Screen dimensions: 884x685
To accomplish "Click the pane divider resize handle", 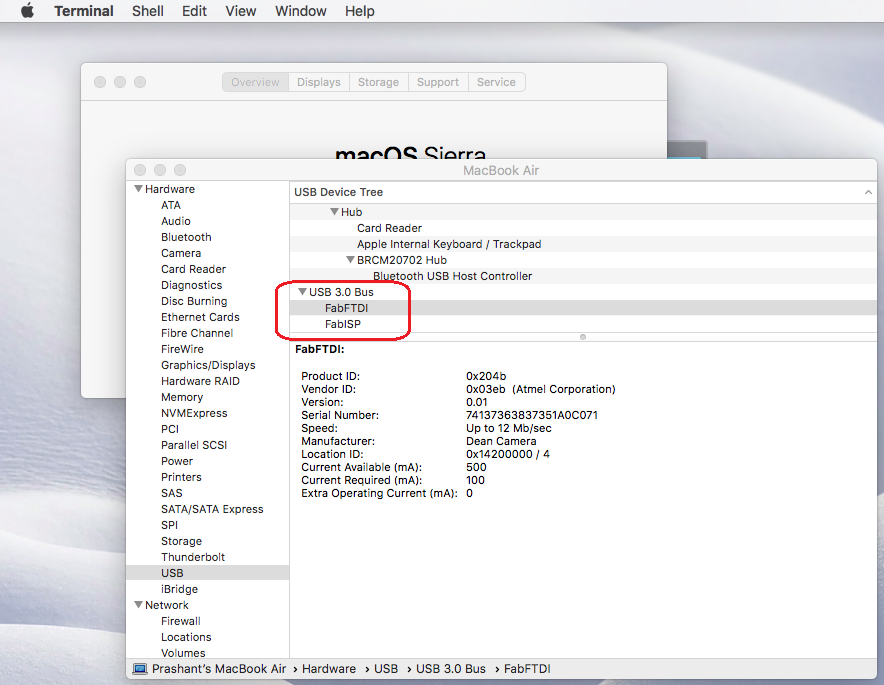I will 583,337.
